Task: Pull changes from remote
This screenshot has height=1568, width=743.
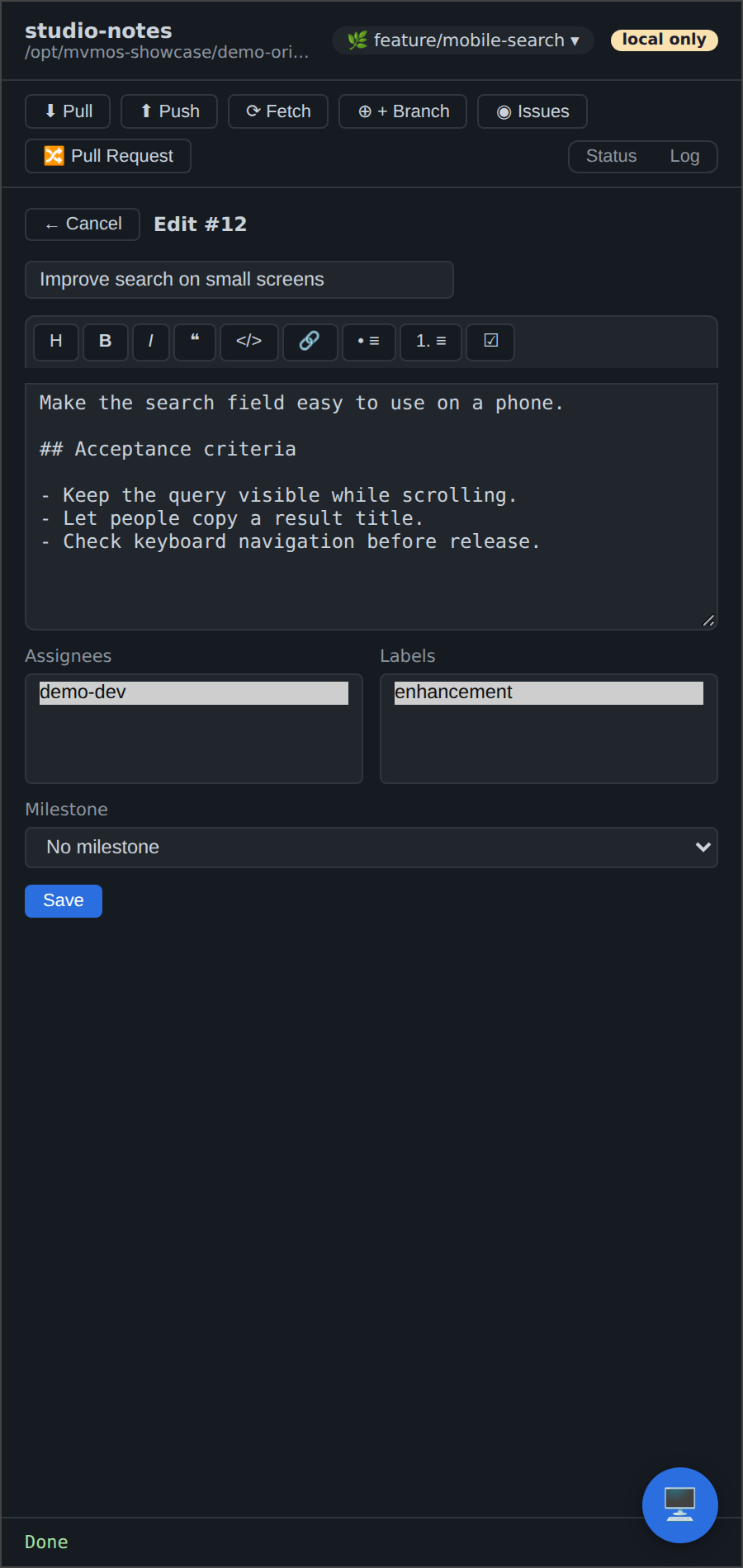Action: coord(68,111)
